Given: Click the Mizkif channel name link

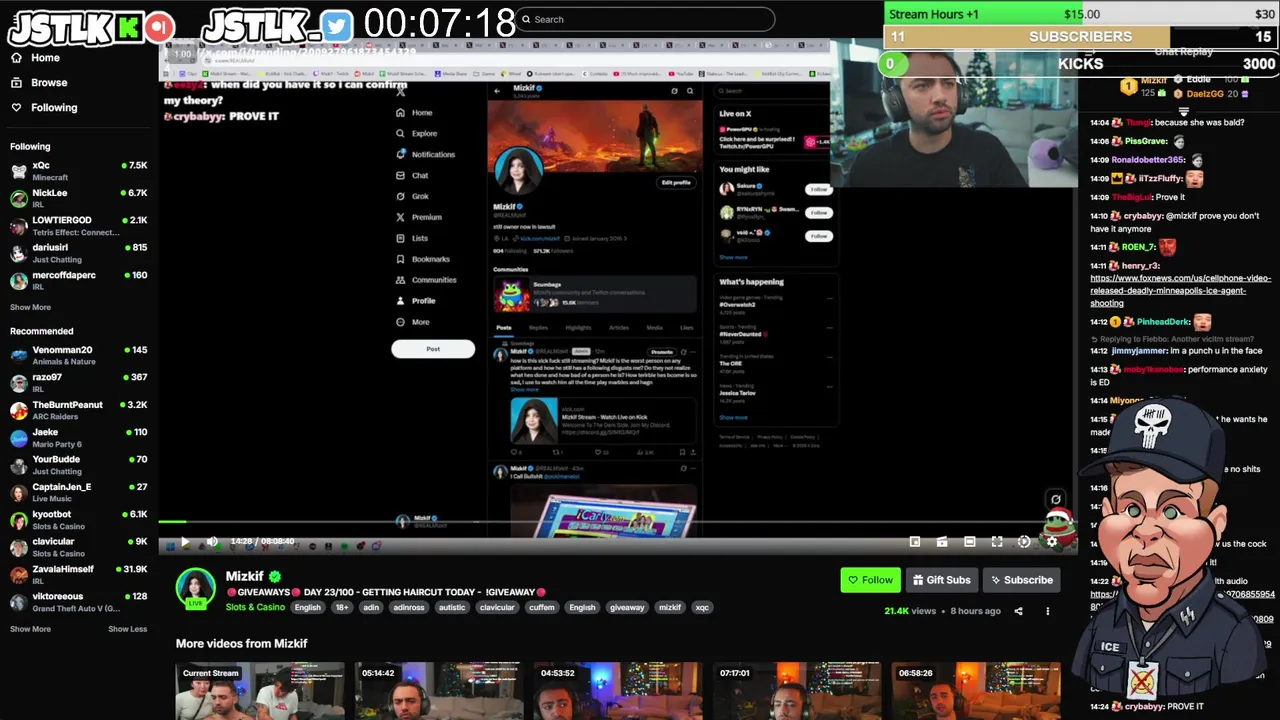Looking at the screenshot, I should coord(245,576).
